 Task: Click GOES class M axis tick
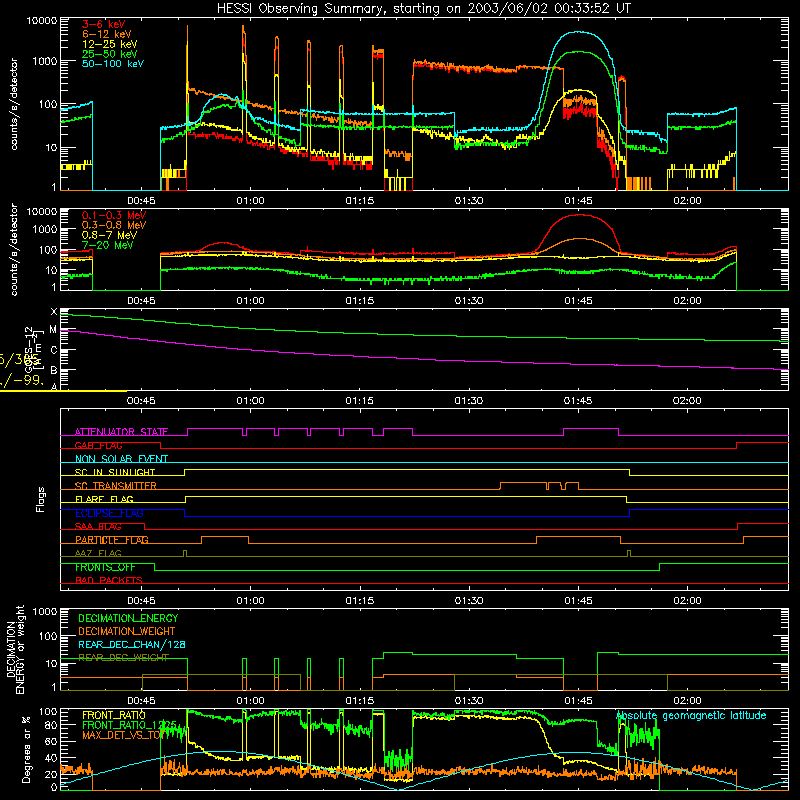[x=53, y=330]
